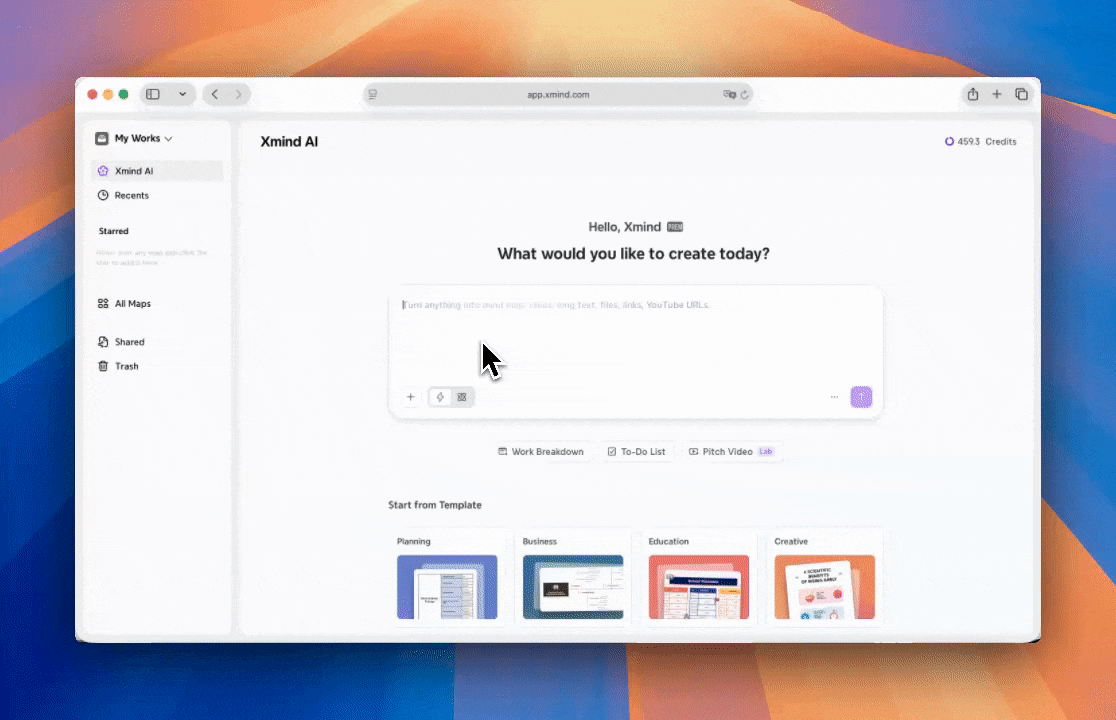Open the Education template thumbnail

coord(699,587)
